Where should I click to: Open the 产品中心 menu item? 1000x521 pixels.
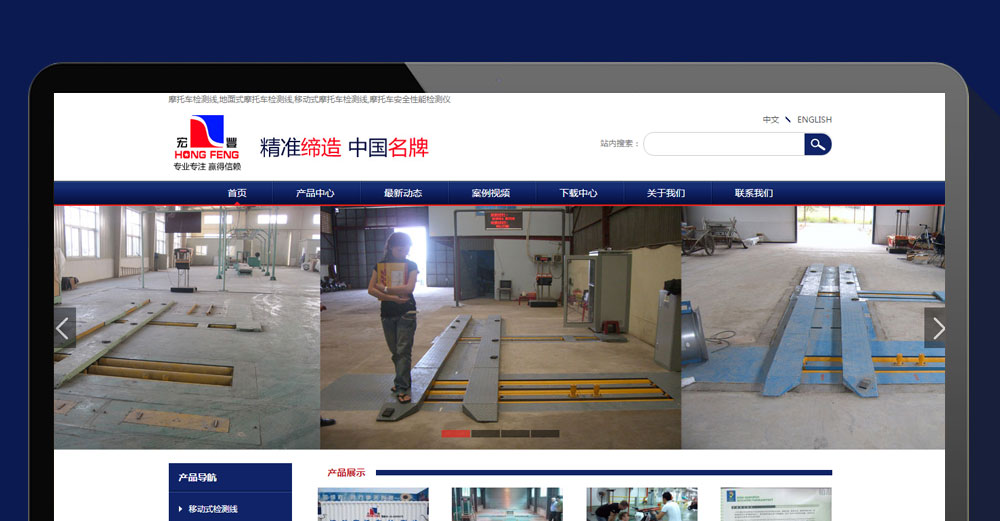click(x=315, y=193)
